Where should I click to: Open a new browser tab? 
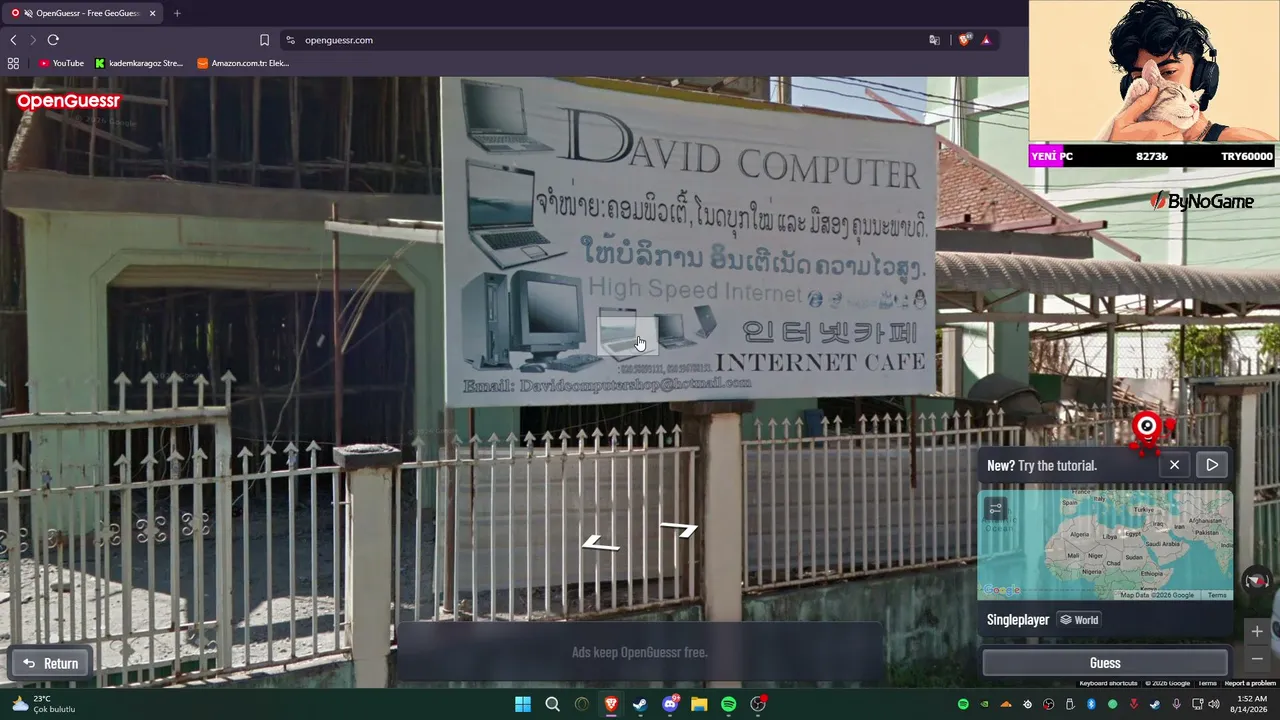pos(177,13)
